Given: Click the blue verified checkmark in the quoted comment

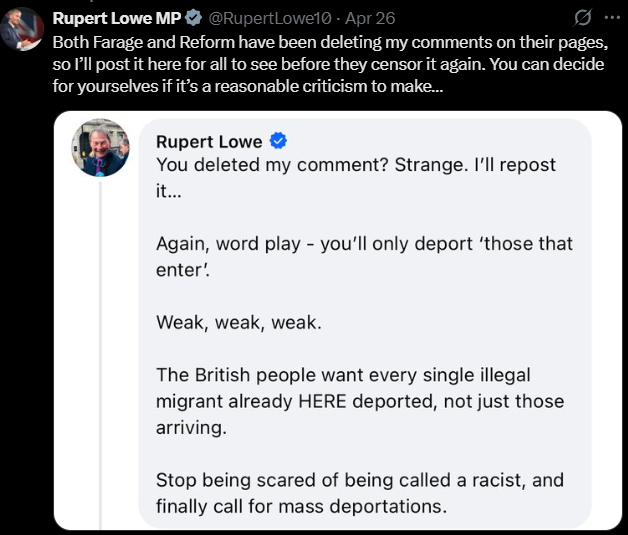Looking at the screenshot, I should click(x=281, y=139).
